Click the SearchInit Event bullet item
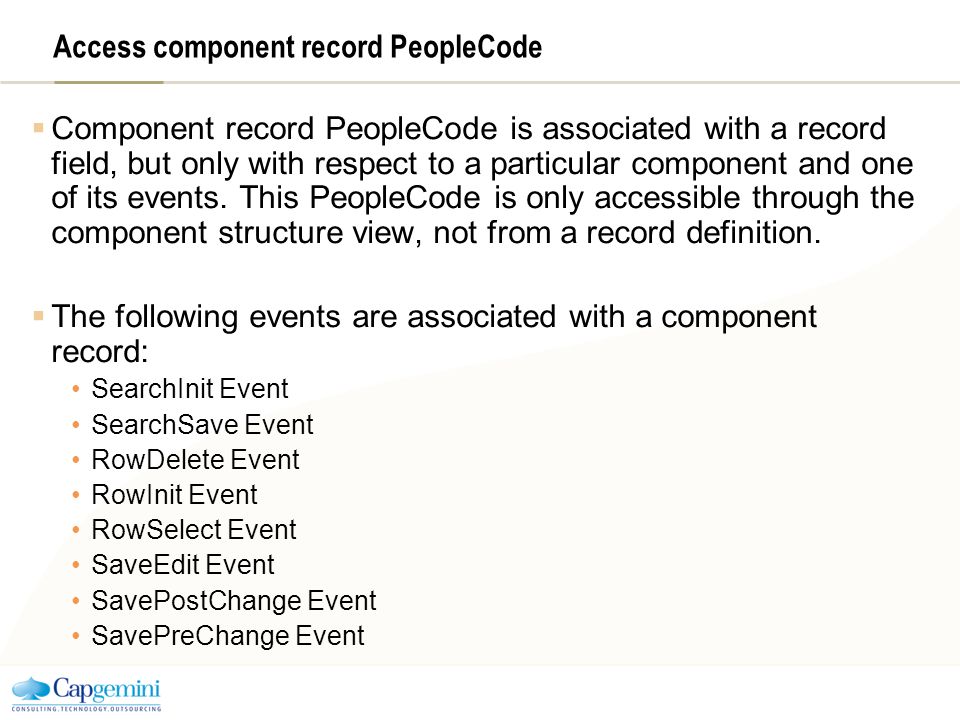The image size is (960, 720). (190, 389)
